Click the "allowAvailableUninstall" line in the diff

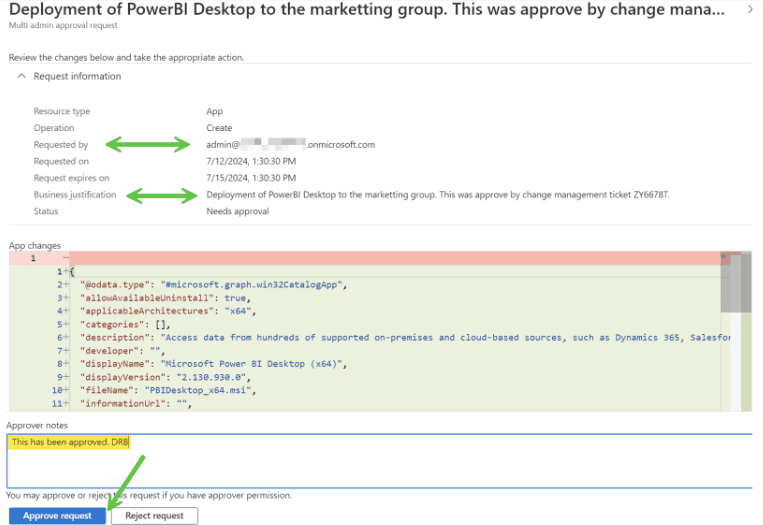[164, 298]
